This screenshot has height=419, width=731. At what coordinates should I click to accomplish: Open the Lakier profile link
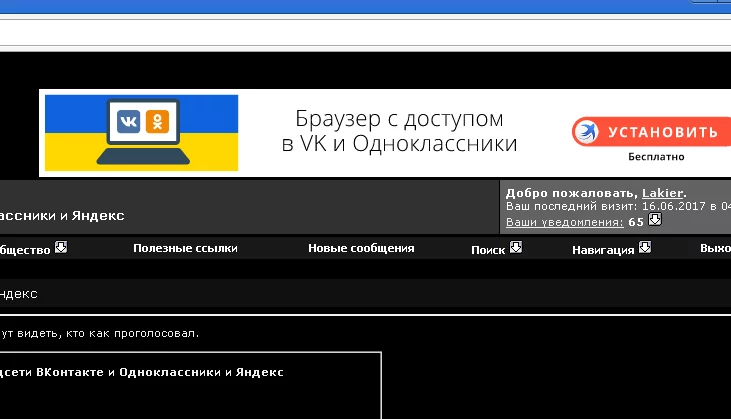click(x=662, y=193)
